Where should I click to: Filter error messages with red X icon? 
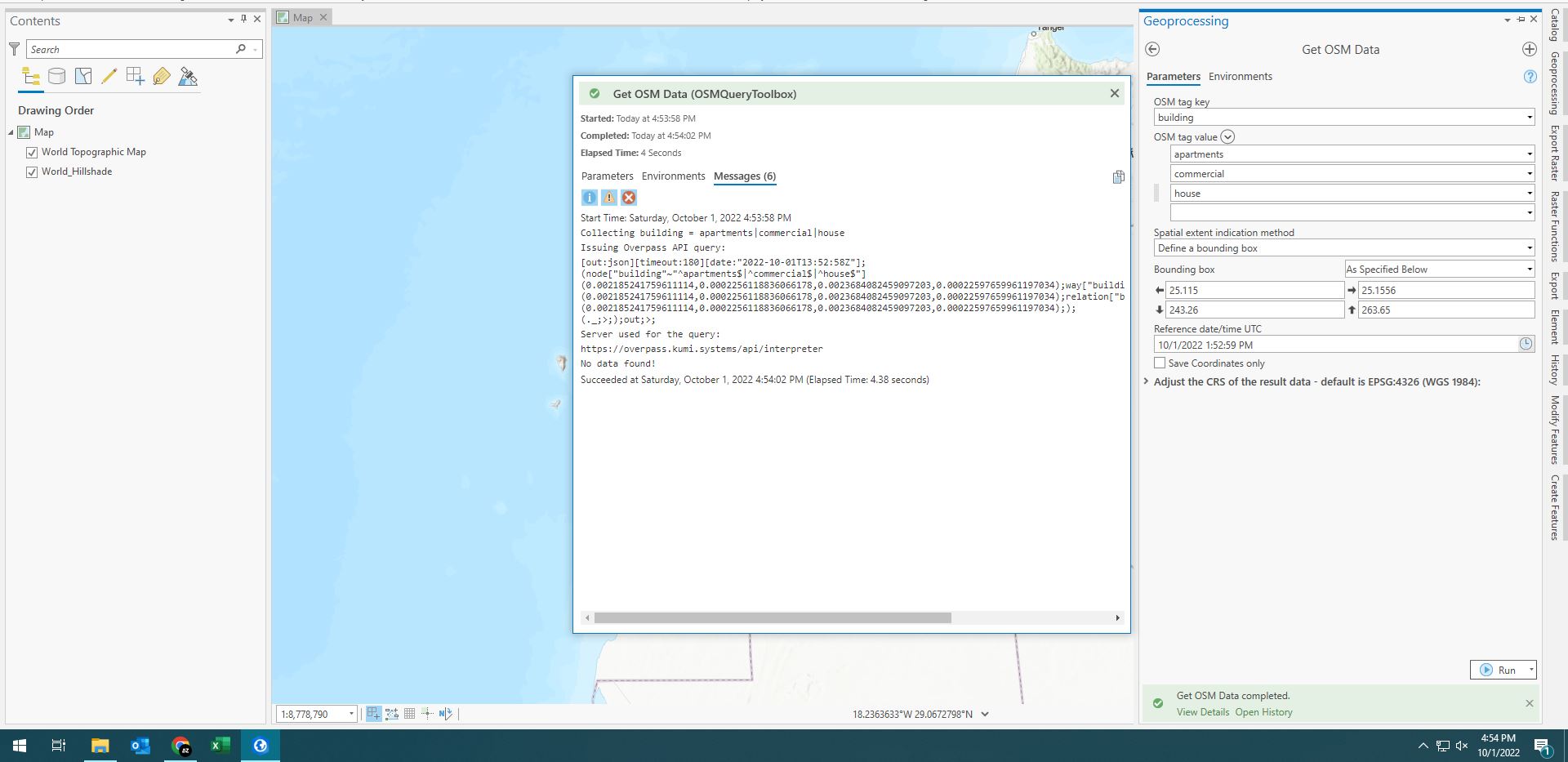[628, 198]
